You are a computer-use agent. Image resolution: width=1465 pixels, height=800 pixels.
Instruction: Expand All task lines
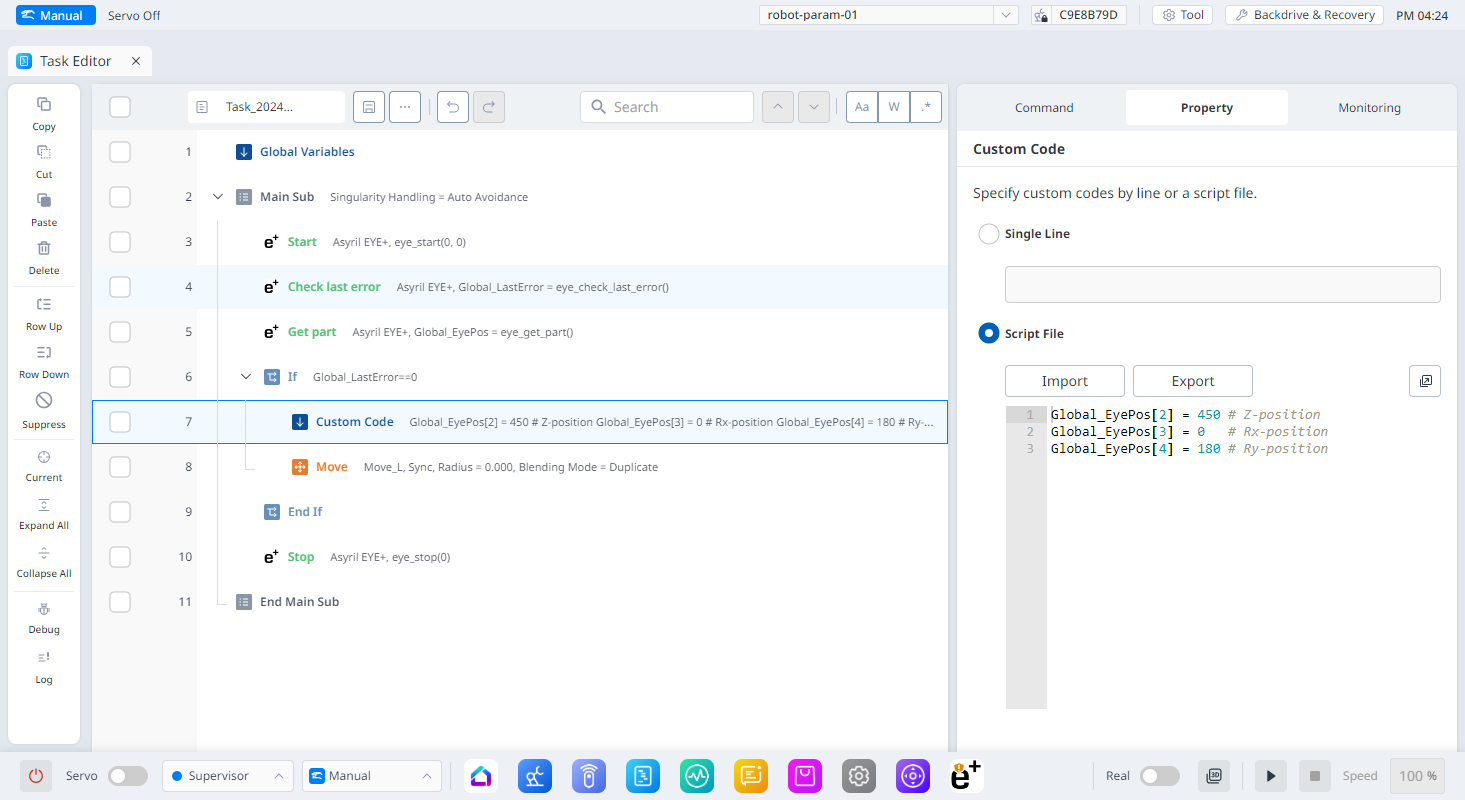[44, 505]
